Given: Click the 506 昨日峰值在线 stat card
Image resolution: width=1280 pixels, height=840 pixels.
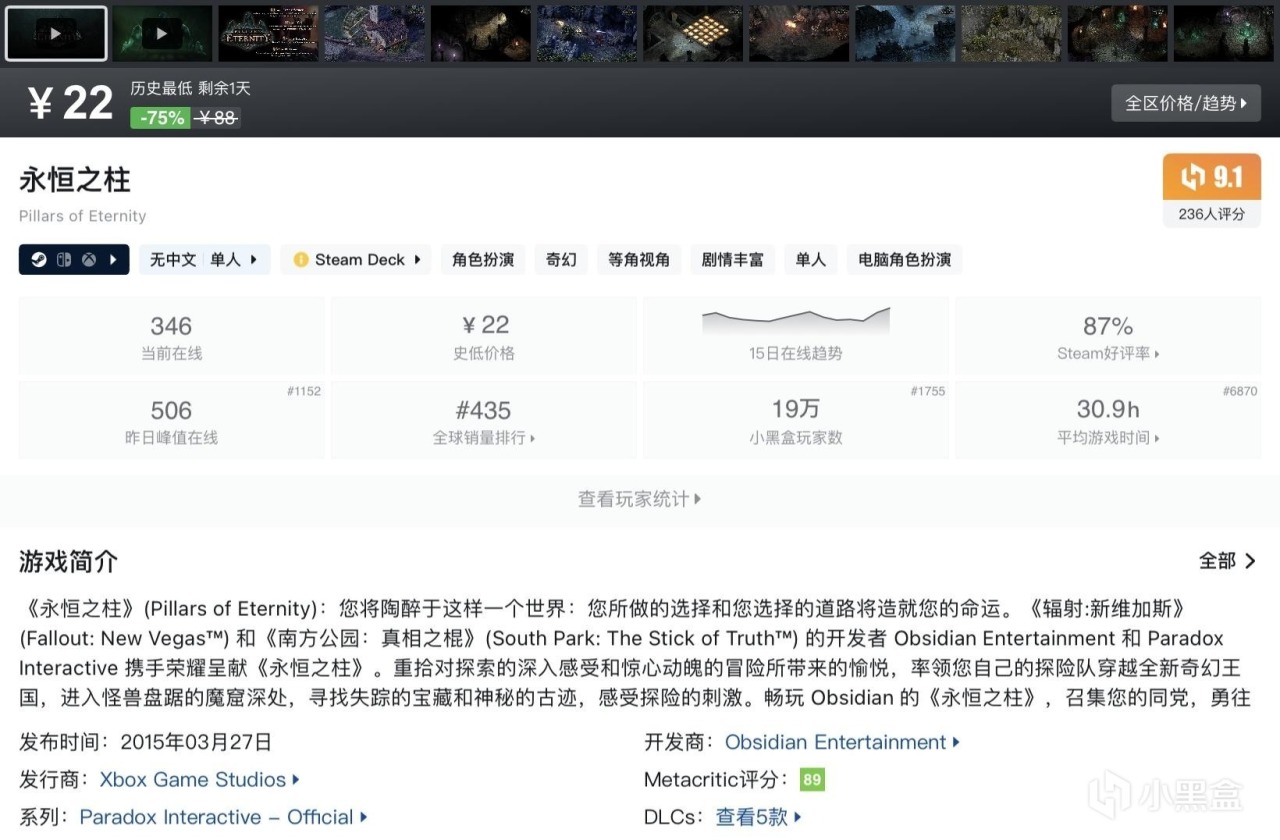Looking at the screenshot, I should (x=171, y=420).
